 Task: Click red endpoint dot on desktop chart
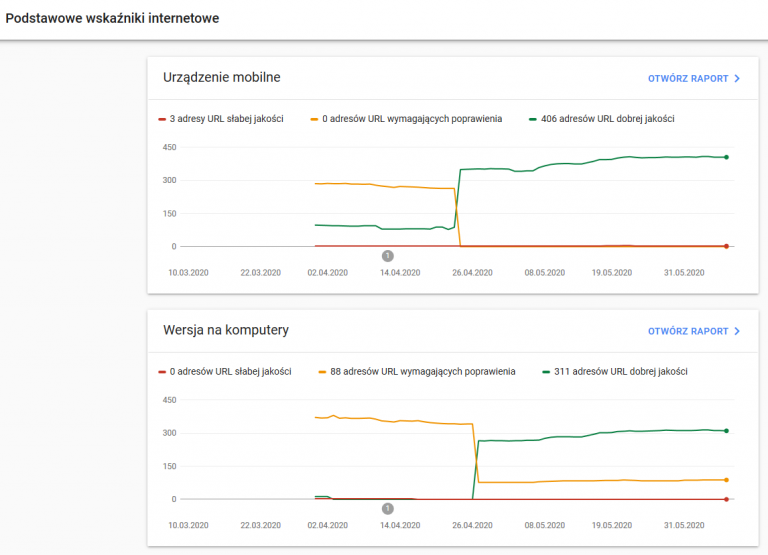point(726,499)
